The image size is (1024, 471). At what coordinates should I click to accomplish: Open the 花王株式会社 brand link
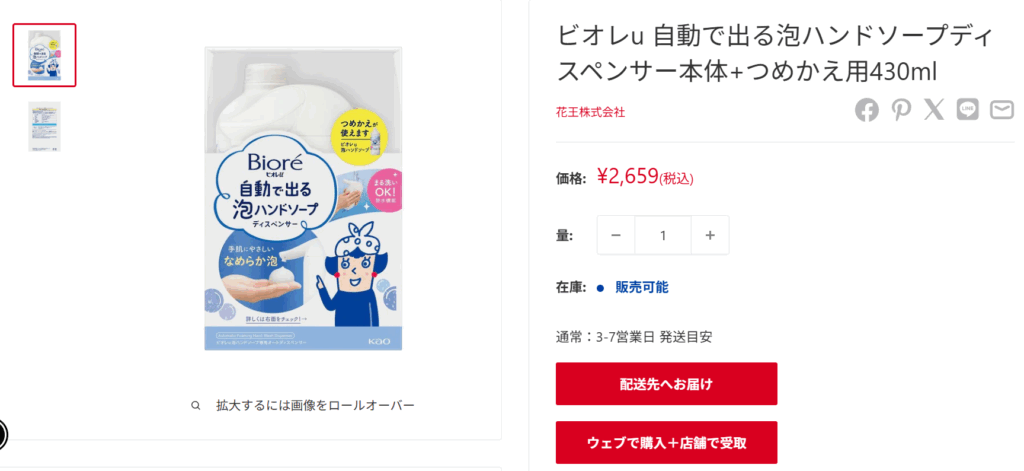tap(590, 112)
